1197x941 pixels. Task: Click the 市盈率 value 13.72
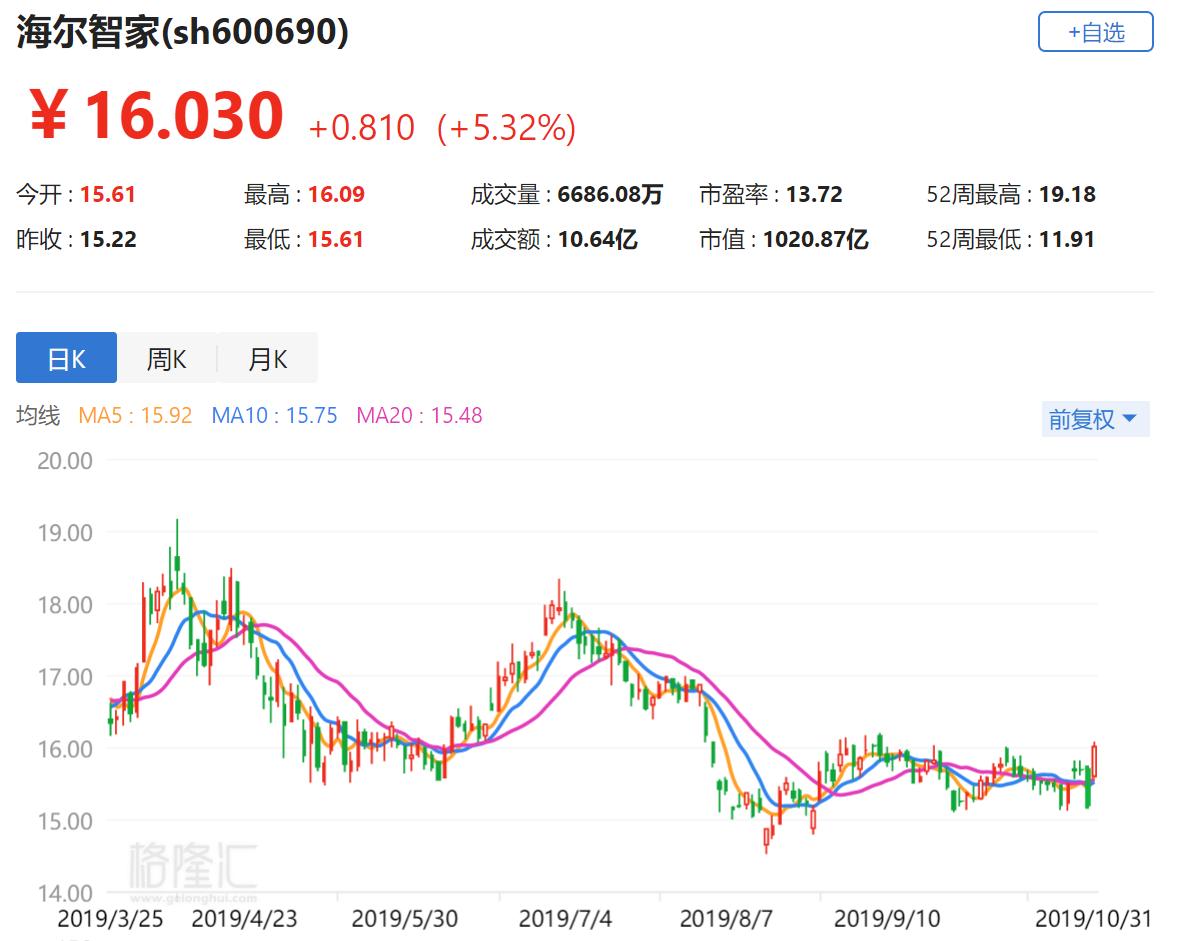pyautogui.click(x=814, y=195)
